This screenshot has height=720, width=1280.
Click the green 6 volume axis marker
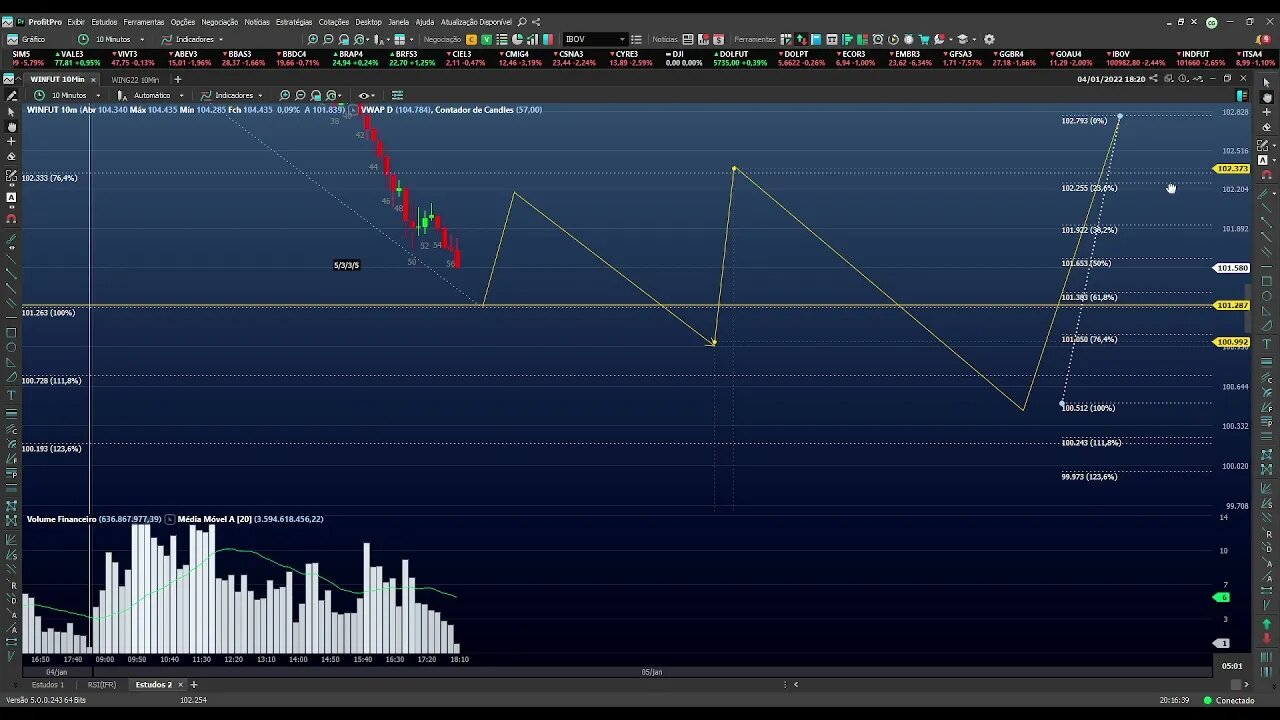1221,597
